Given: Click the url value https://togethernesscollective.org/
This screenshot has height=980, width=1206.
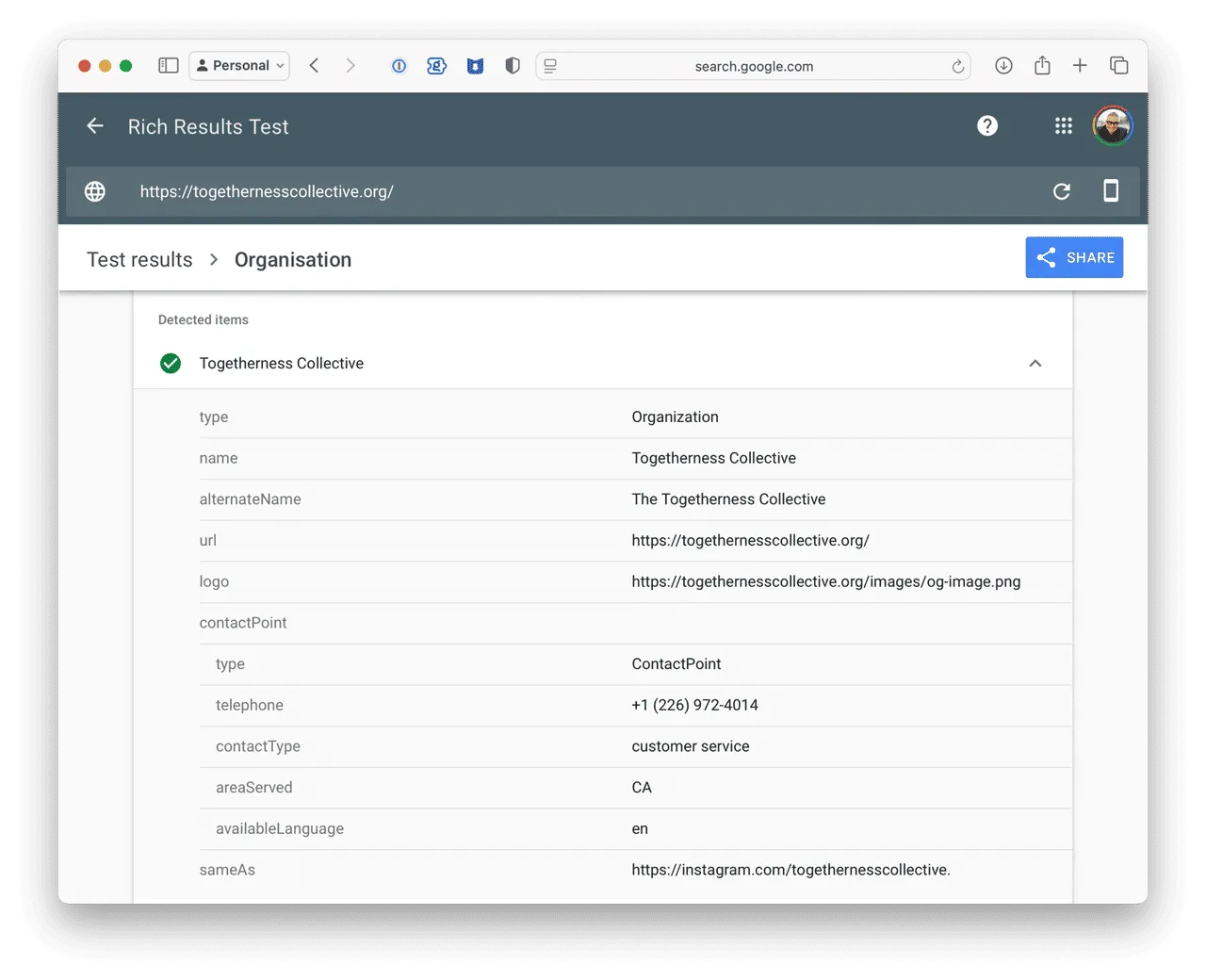Looking at the screenshot, I should (750, 541).
